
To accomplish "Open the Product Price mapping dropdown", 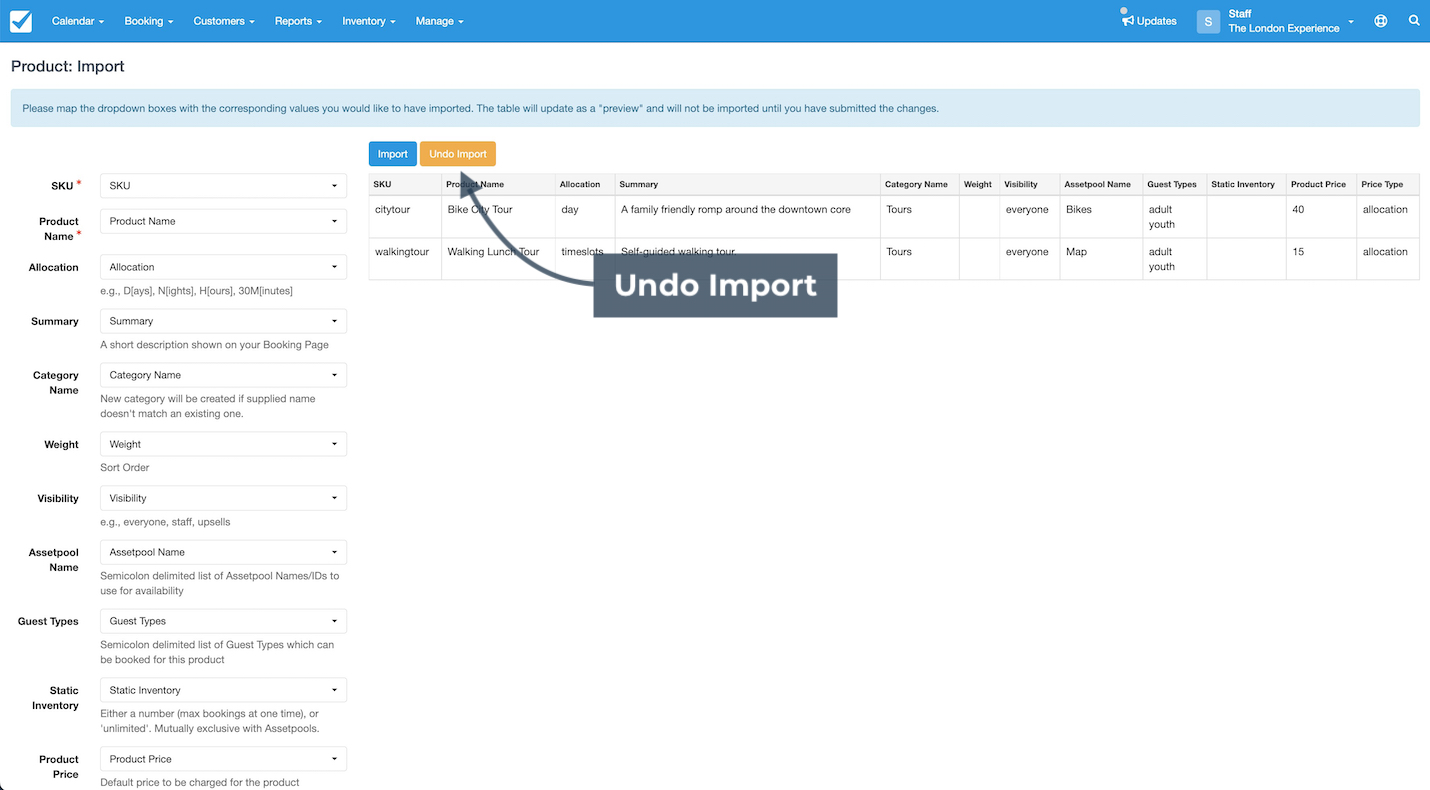I will [x=223, y=759].
